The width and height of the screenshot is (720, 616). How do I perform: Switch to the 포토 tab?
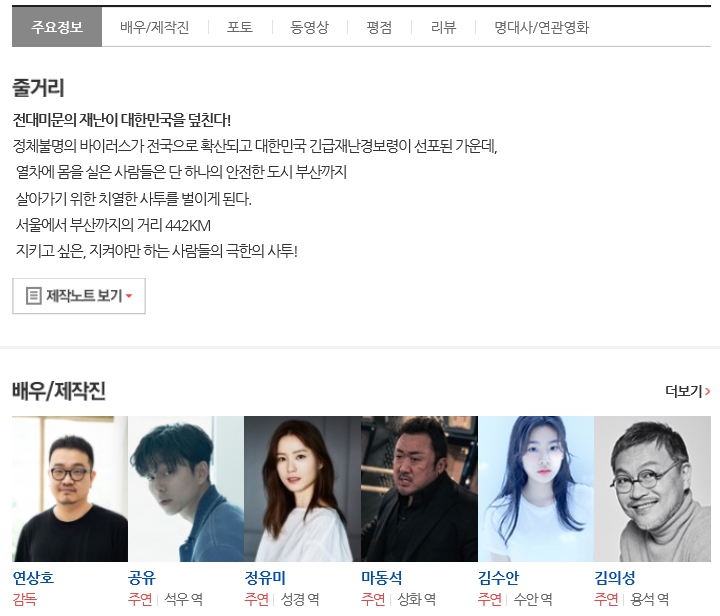240,27
